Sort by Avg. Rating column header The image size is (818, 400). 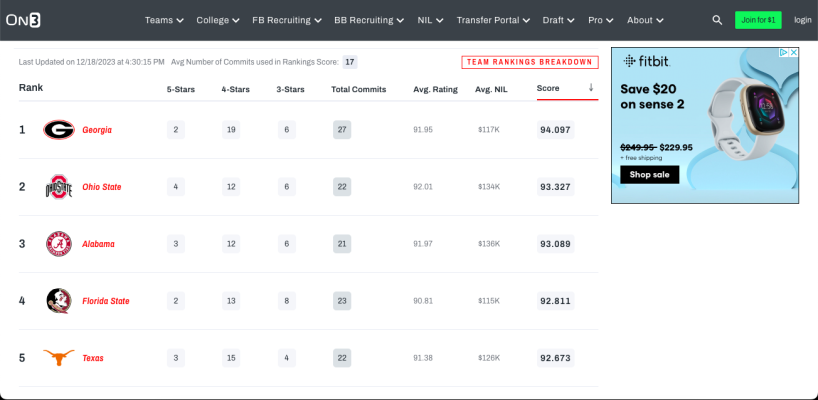(x=436, y=89)
